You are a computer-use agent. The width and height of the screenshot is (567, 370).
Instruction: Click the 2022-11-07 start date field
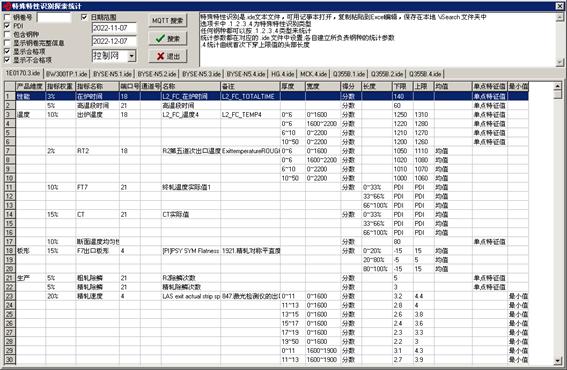coord(114,28)
